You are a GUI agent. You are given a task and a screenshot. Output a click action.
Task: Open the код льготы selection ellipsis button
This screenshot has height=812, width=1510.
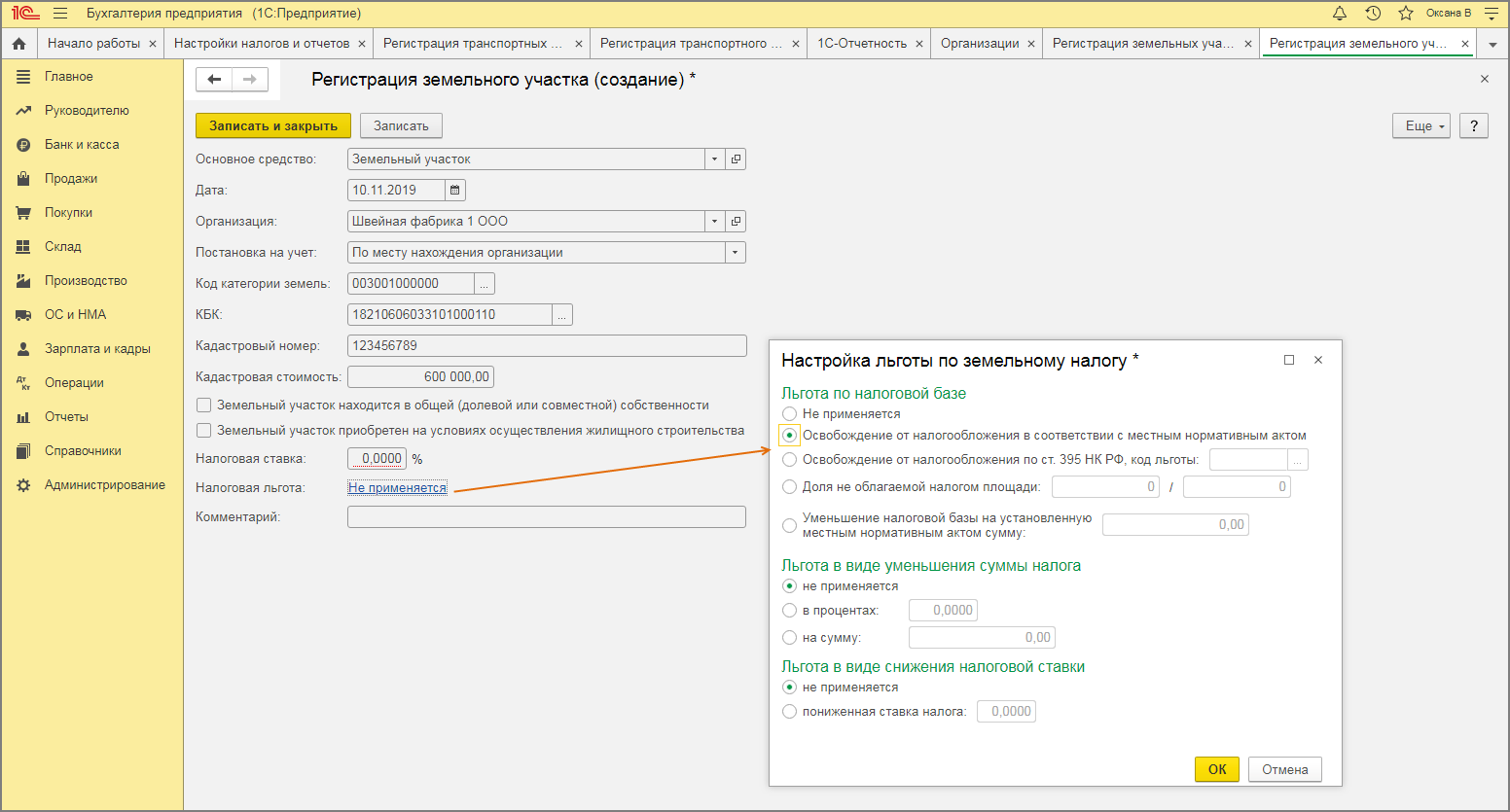1298,460
